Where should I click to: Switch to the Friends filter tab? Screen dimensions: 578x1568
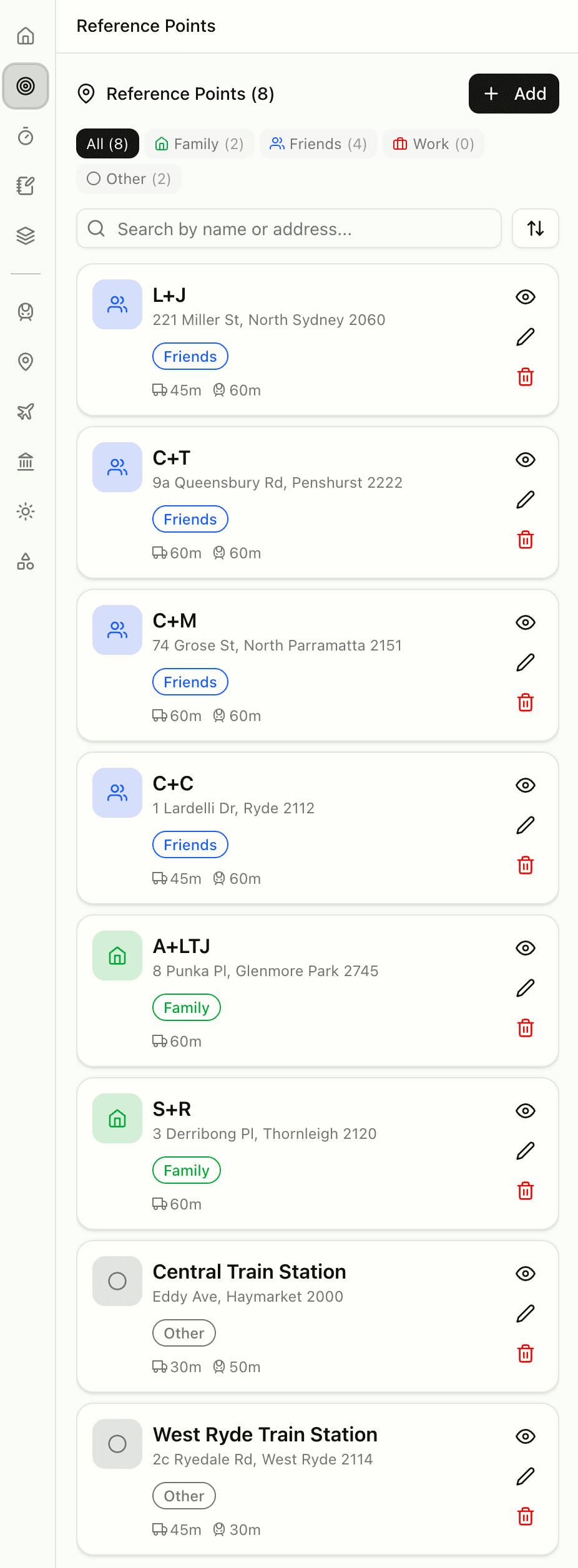318,144
